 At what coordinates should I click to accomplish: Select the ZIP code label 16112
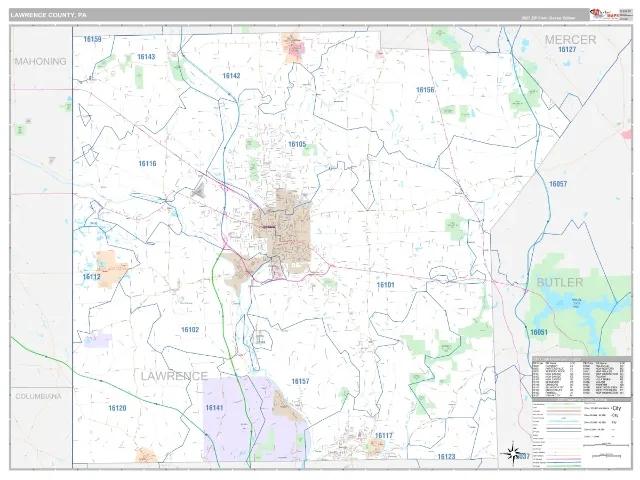(x=91, y=277)
